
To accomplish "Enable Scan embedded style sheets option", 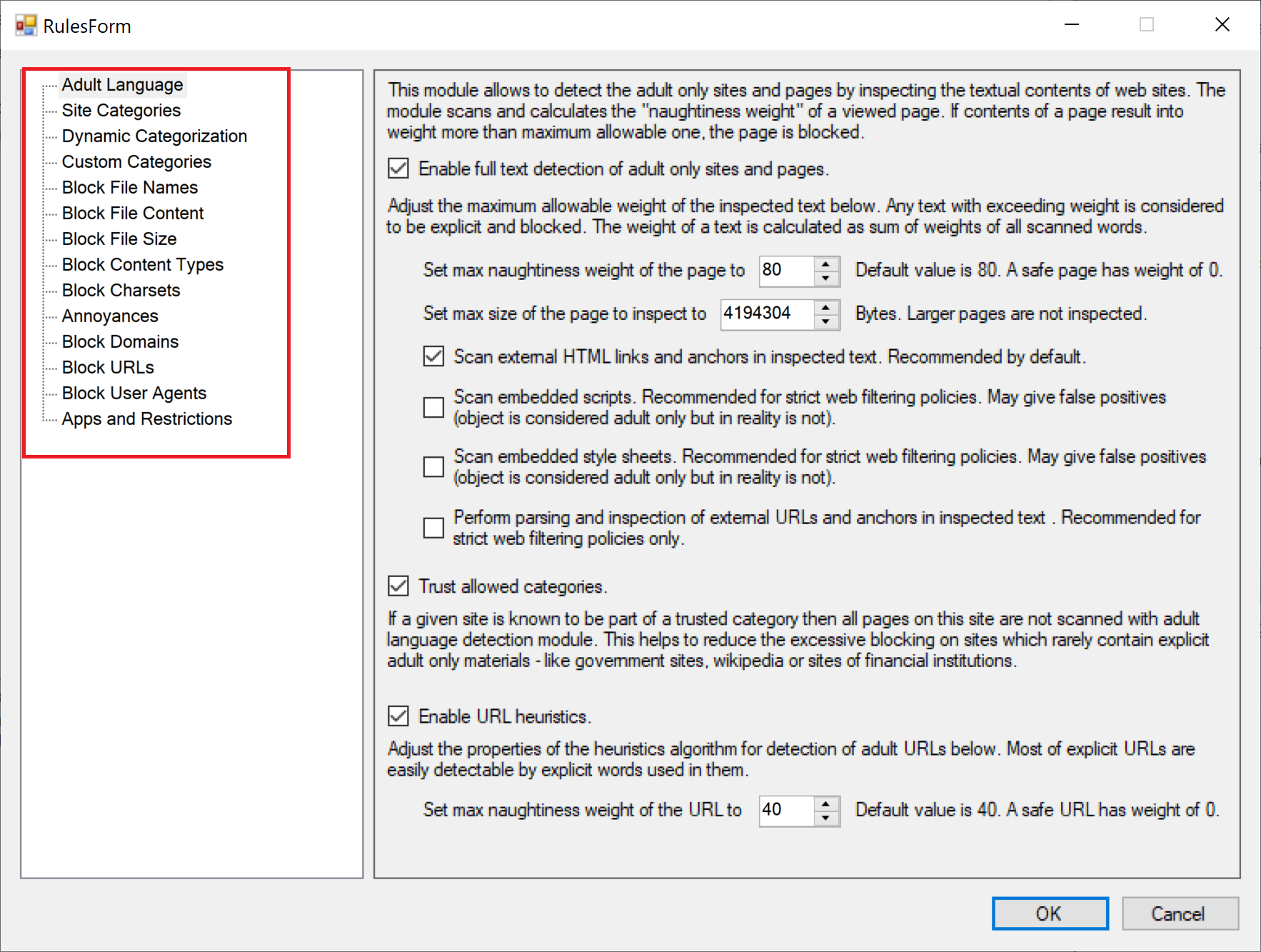I will coord(433,466).
